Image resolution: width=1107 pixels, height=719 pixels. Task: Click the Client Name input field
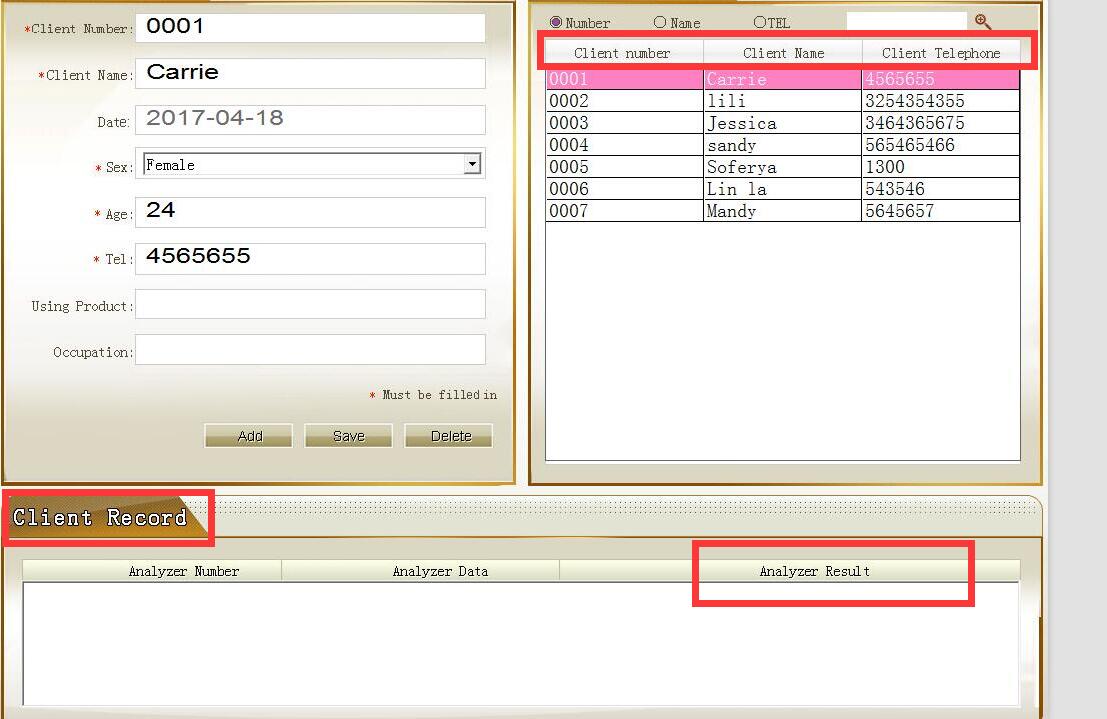[x=311, y=73]
